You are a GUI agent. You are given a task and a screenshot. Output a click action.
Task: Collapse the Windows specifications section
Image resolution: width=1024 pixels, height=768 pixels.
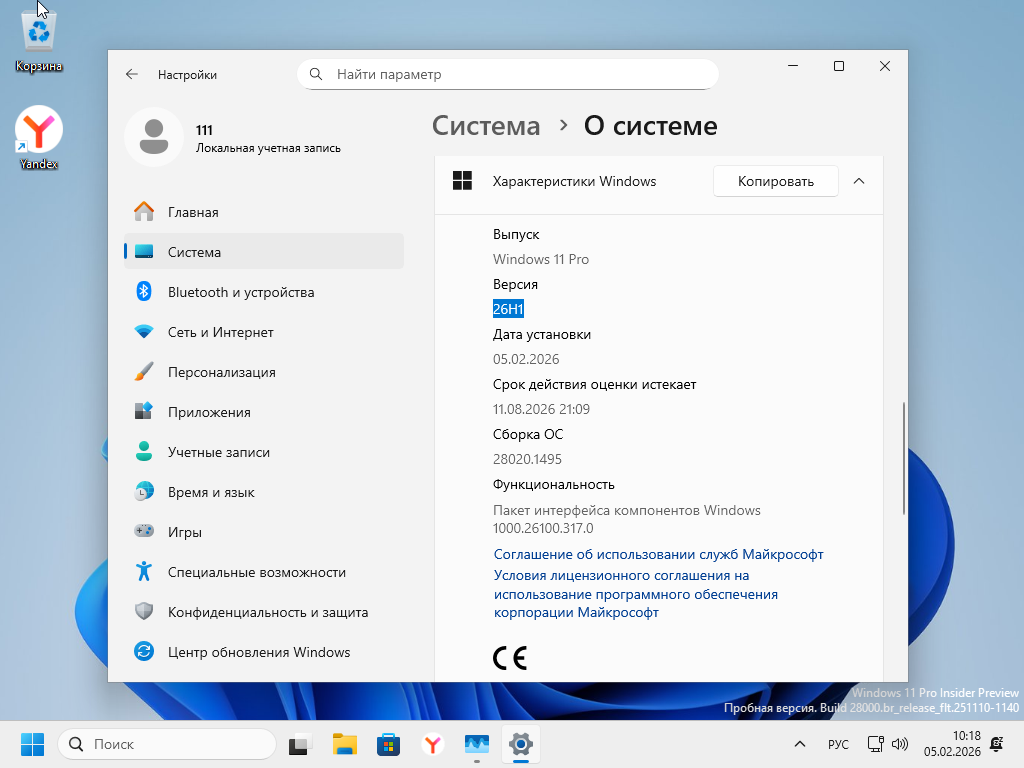(x=858, y=181)
